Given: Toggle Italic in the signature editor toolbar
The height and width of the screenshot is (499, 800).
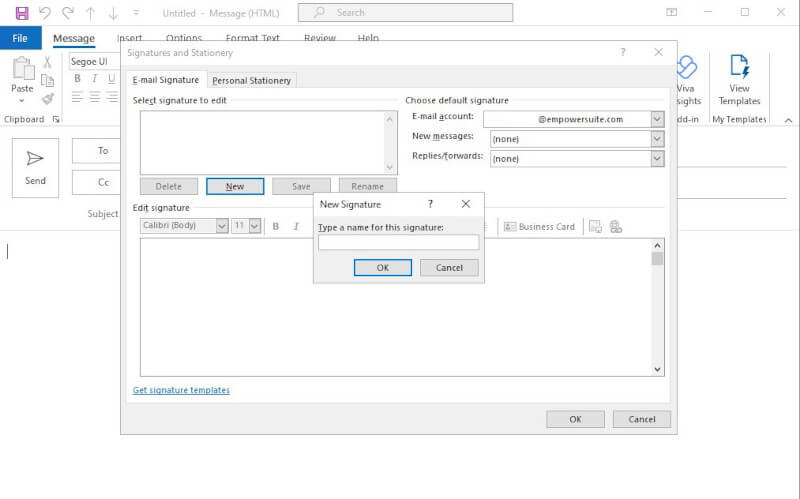Looking at the screenshot, I should pyautogui.click(x=296, y=227).
